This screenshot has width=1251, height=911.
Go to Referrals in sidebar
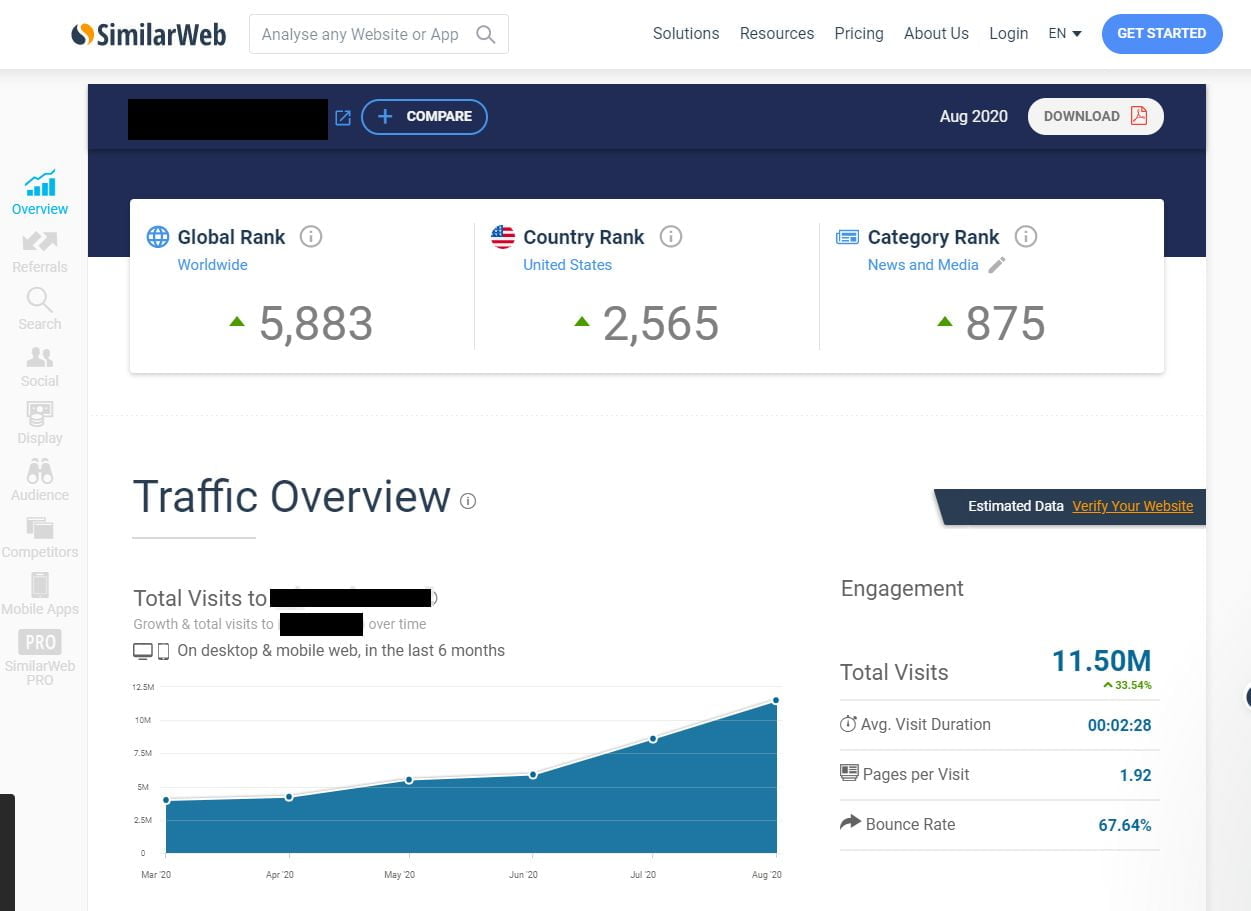[40, 252]
